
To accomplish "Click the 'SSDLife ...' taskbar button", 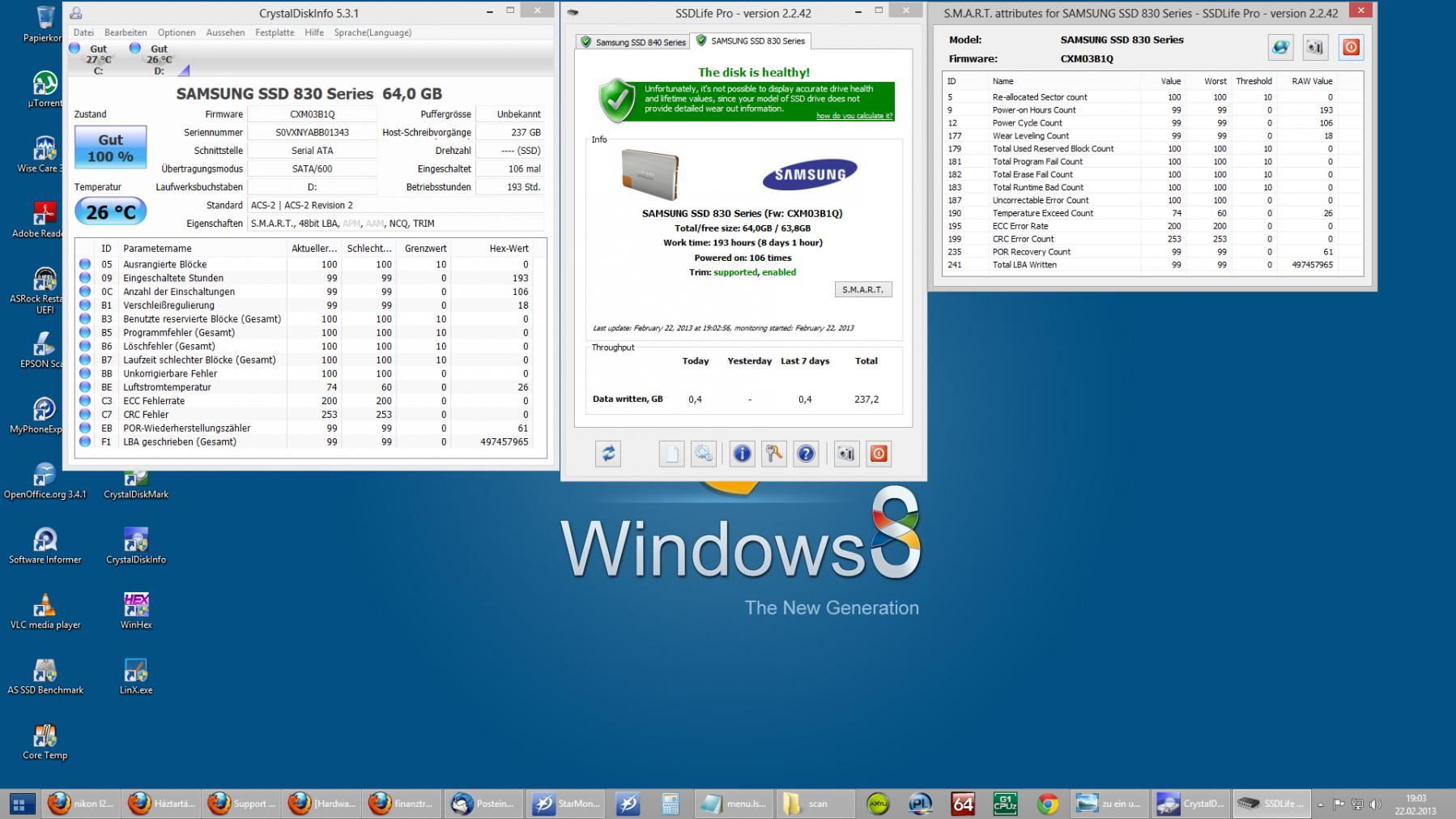I will (x=1271, y=804).
